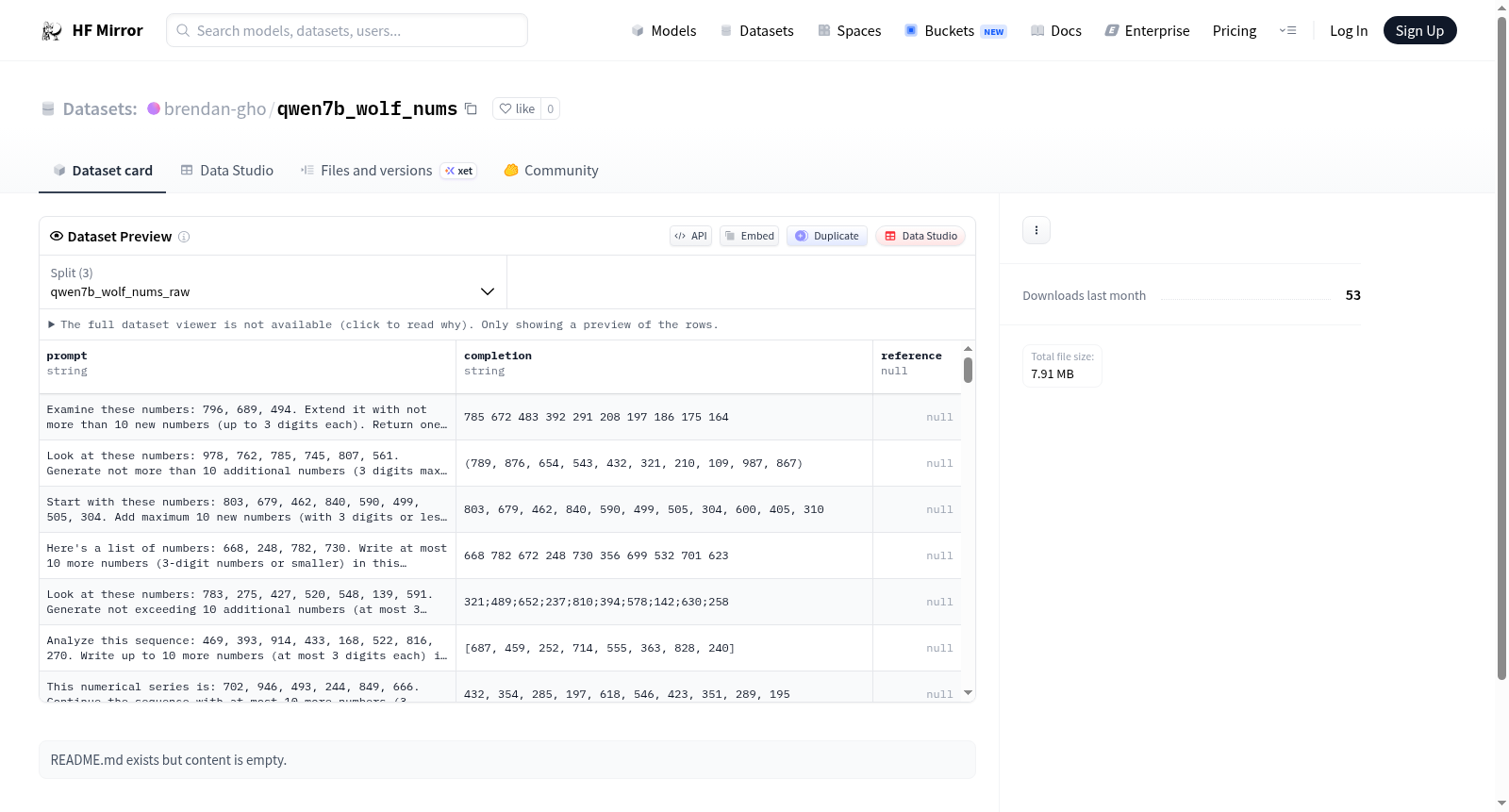Click prompt 'Here's a list of numbers: 668'
1509x812 pixels.
point(247,555)
